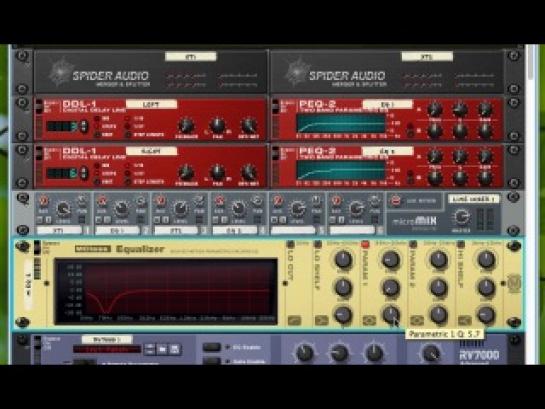Click microMIX channel 6 Level knob
Image resolution: width=545 pixels, height=409 pixels.
pos(356,208)
